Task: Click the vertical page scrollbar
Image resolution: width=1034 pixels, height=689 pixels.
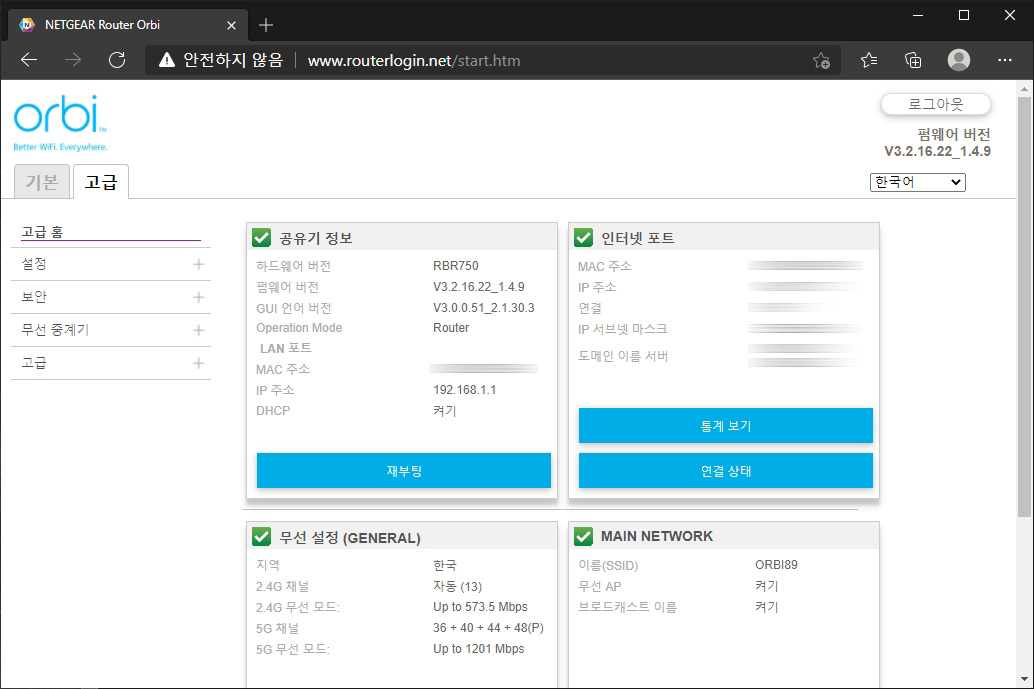Action: pyautogui.click(x=1024, y=307)
